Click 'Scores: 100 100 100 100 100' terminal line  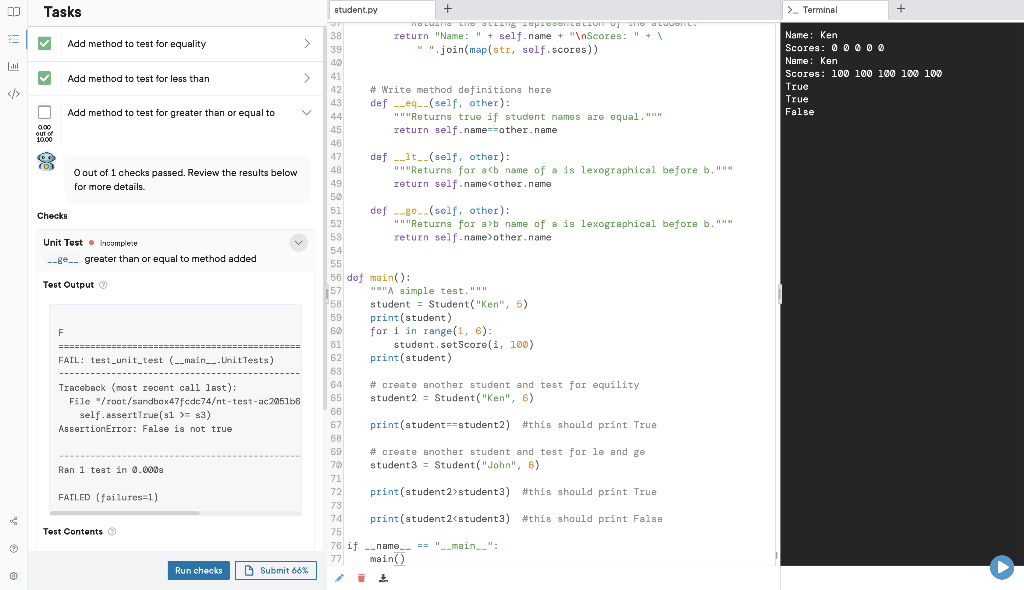[863, 74]
